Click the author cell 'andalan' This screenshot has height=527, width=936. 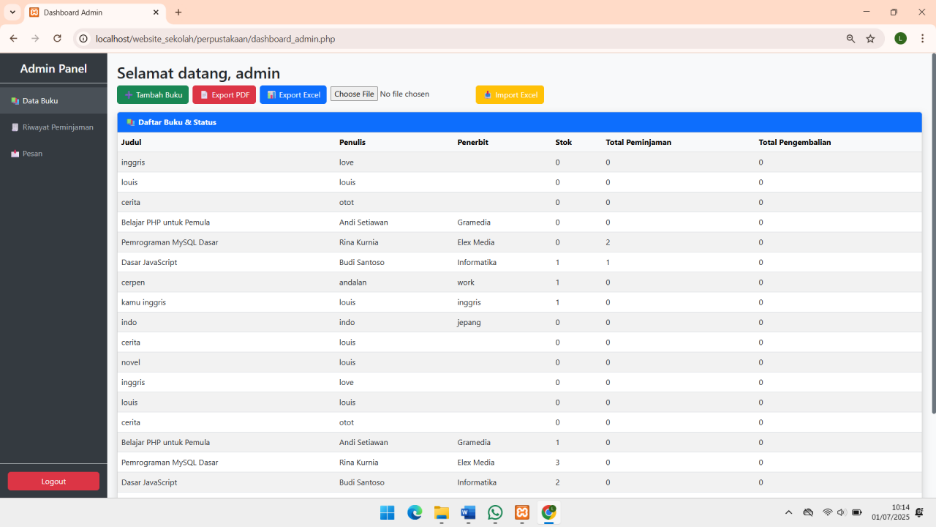click(x=353, y=282)
